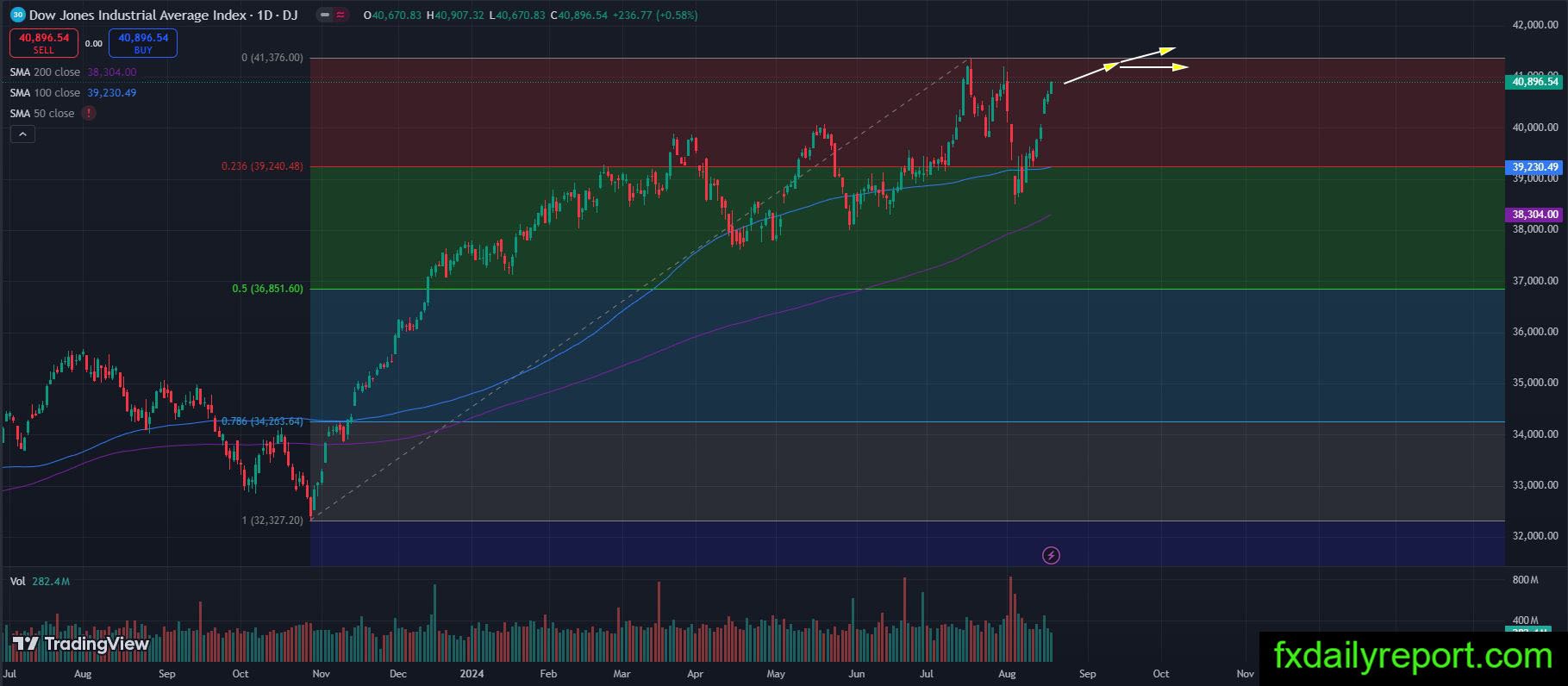Click the open value O40,670.83 in the header
The width and height of the screenshot is (1568, 686).
(393, 16)
